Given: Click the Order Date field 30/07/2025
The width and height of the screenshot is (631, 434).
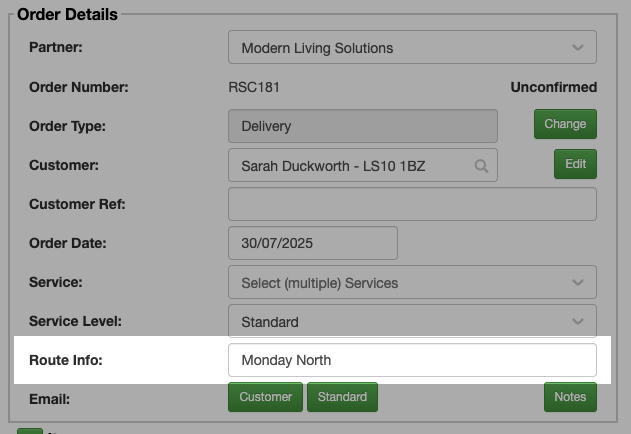Looking at the screenshot, I should point(313,243).
